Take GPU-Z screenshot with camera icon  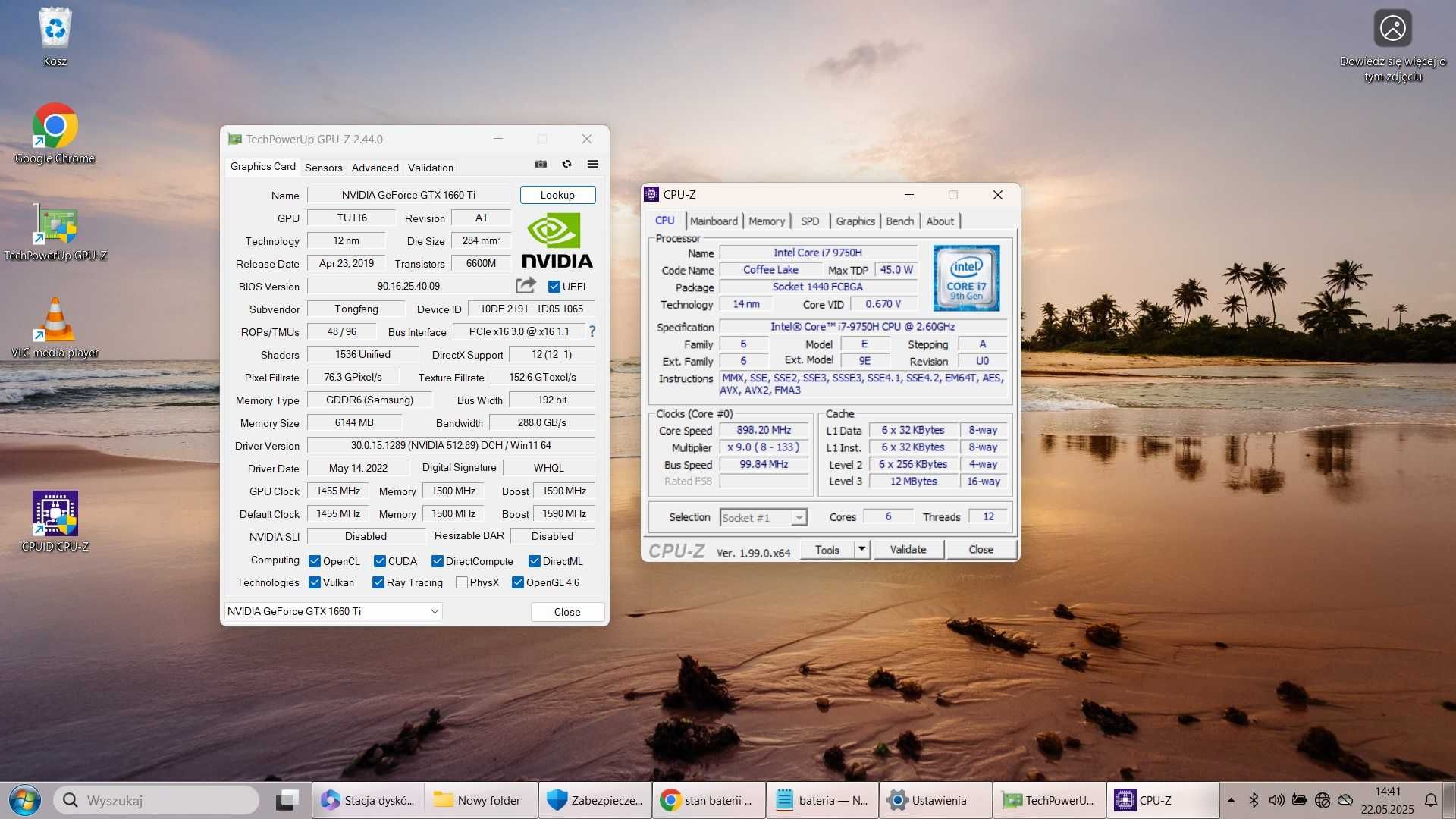coord(541,164)
